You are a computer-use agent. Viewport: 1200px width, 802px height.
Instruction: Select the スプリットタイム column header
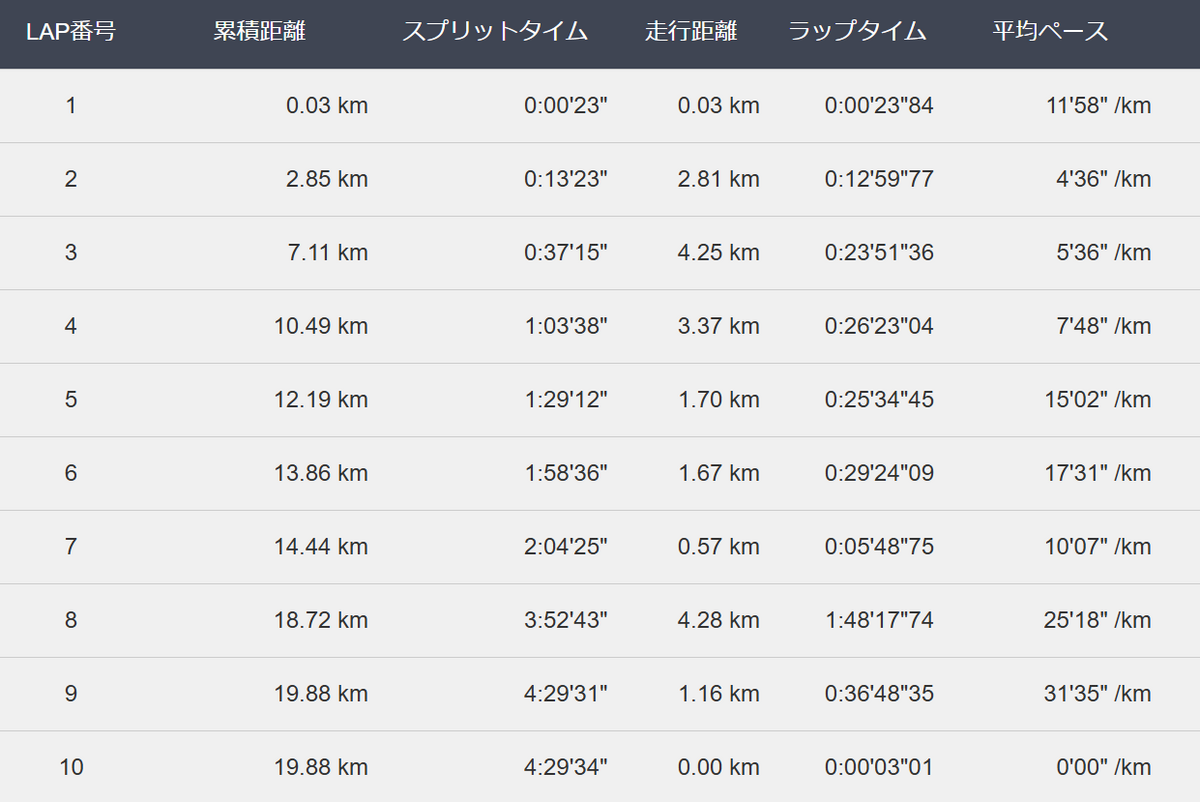pos(495,31)
